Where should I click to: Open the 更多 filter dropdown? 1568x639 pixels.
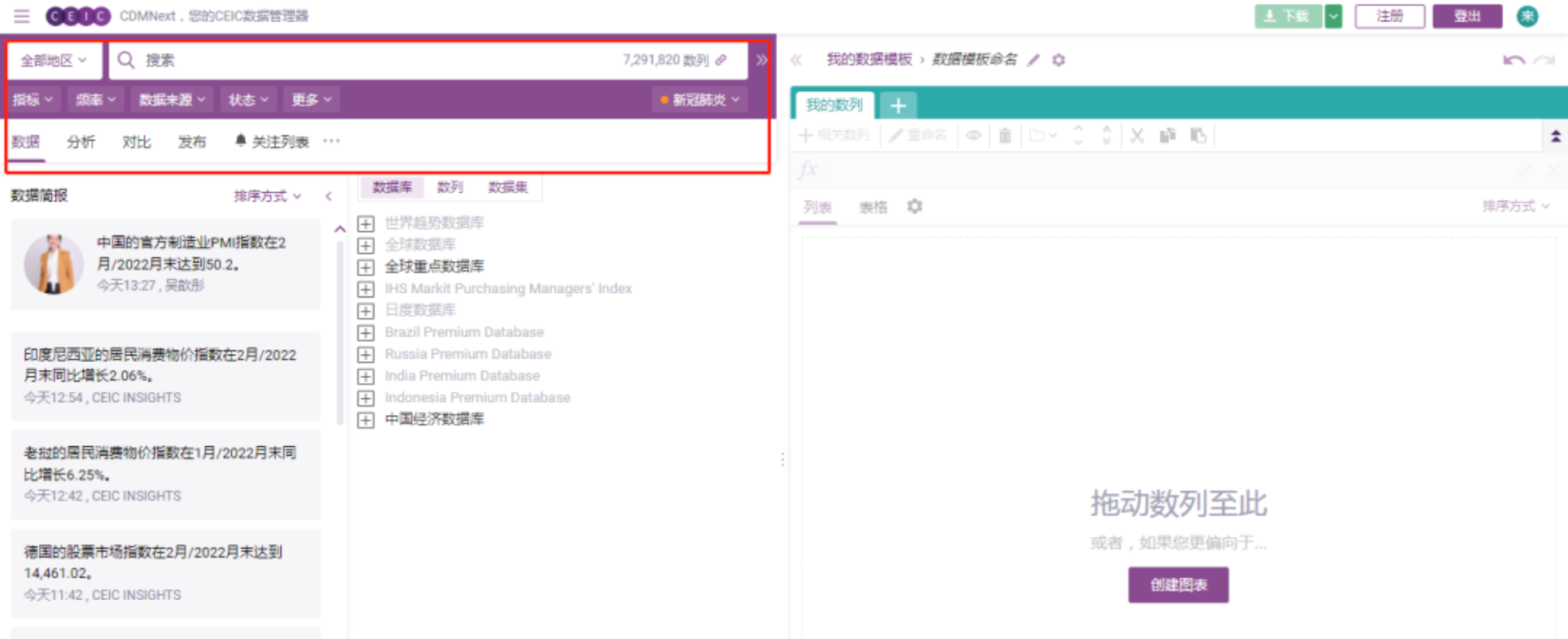tap(311, 100)
